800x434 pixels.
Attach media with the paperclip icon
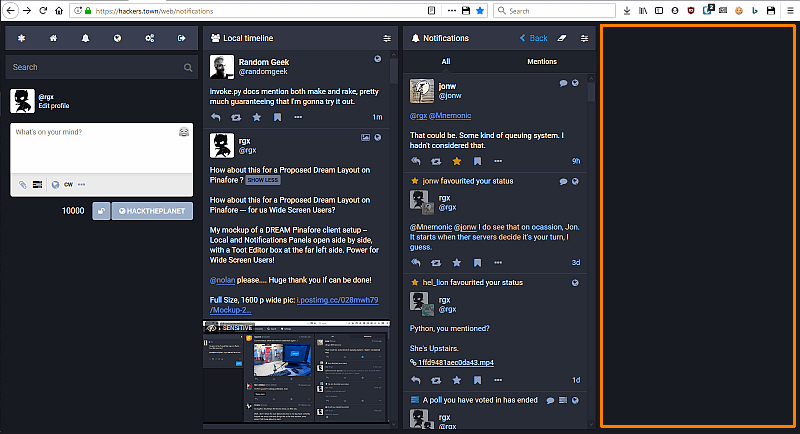[22, 184]
